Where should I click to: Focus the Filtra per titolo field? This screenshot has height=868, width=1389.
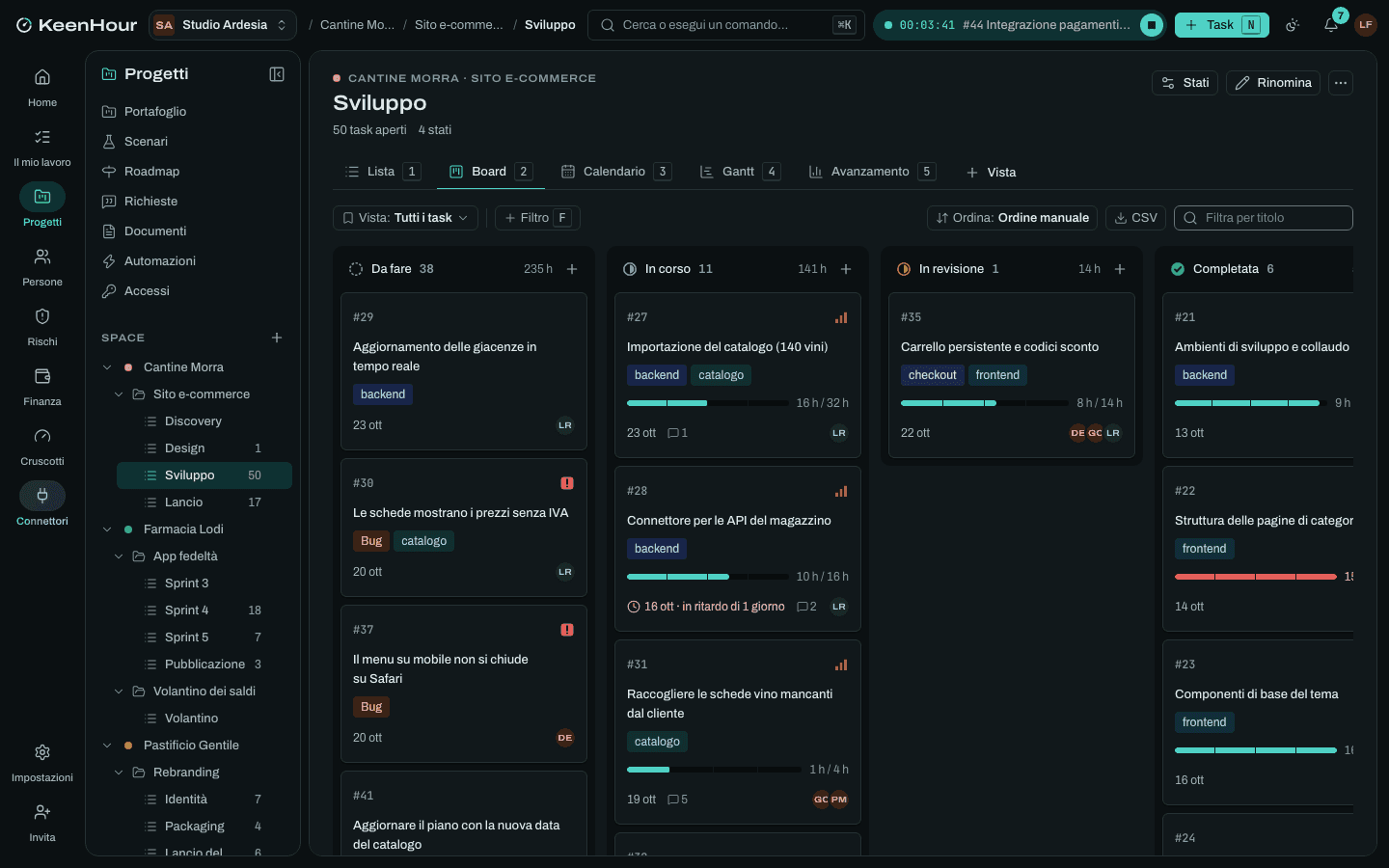click(x=1264, y=218)
